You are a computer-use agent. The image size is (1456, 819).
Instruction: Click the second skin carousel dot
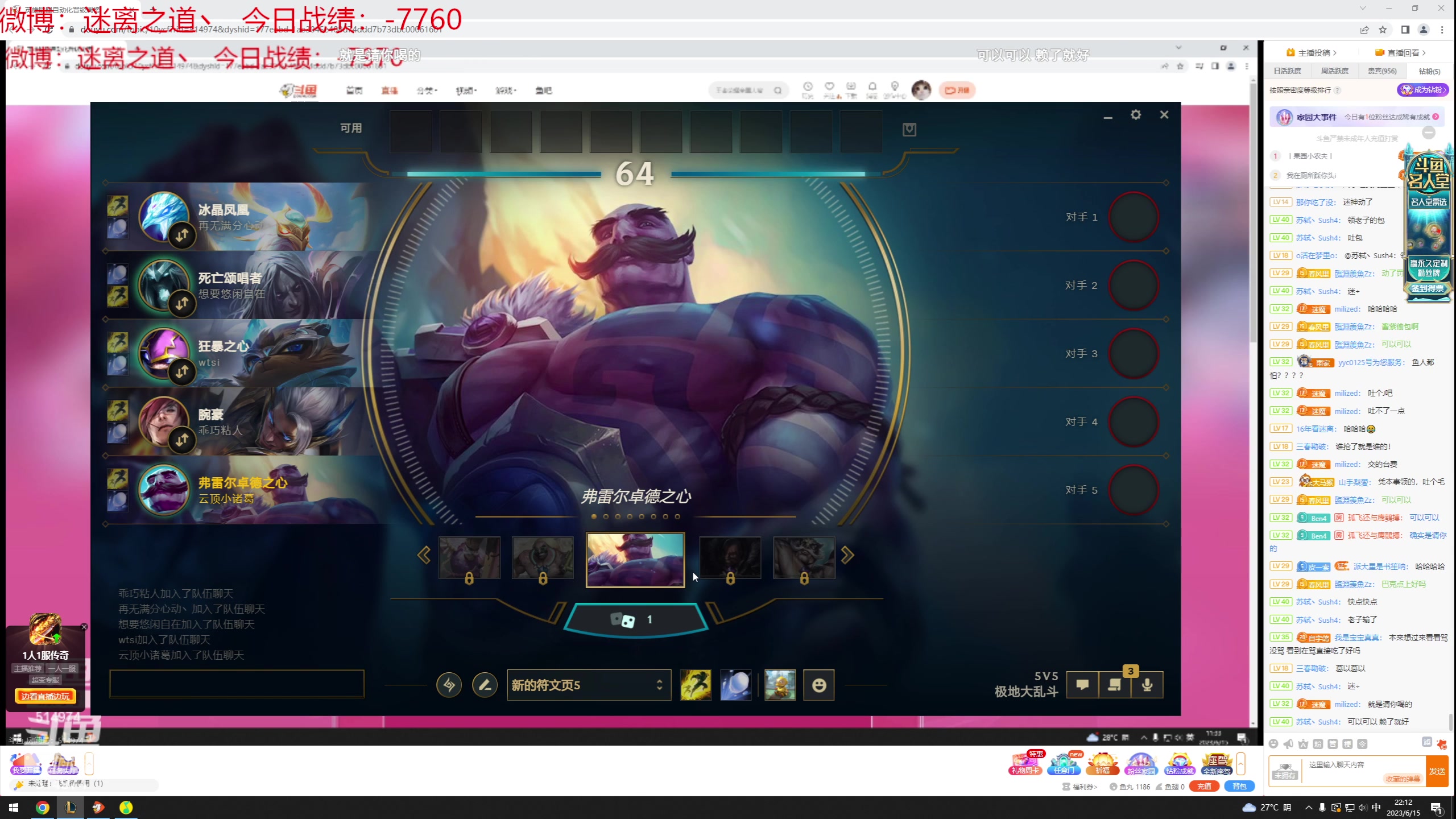(606, 517)
